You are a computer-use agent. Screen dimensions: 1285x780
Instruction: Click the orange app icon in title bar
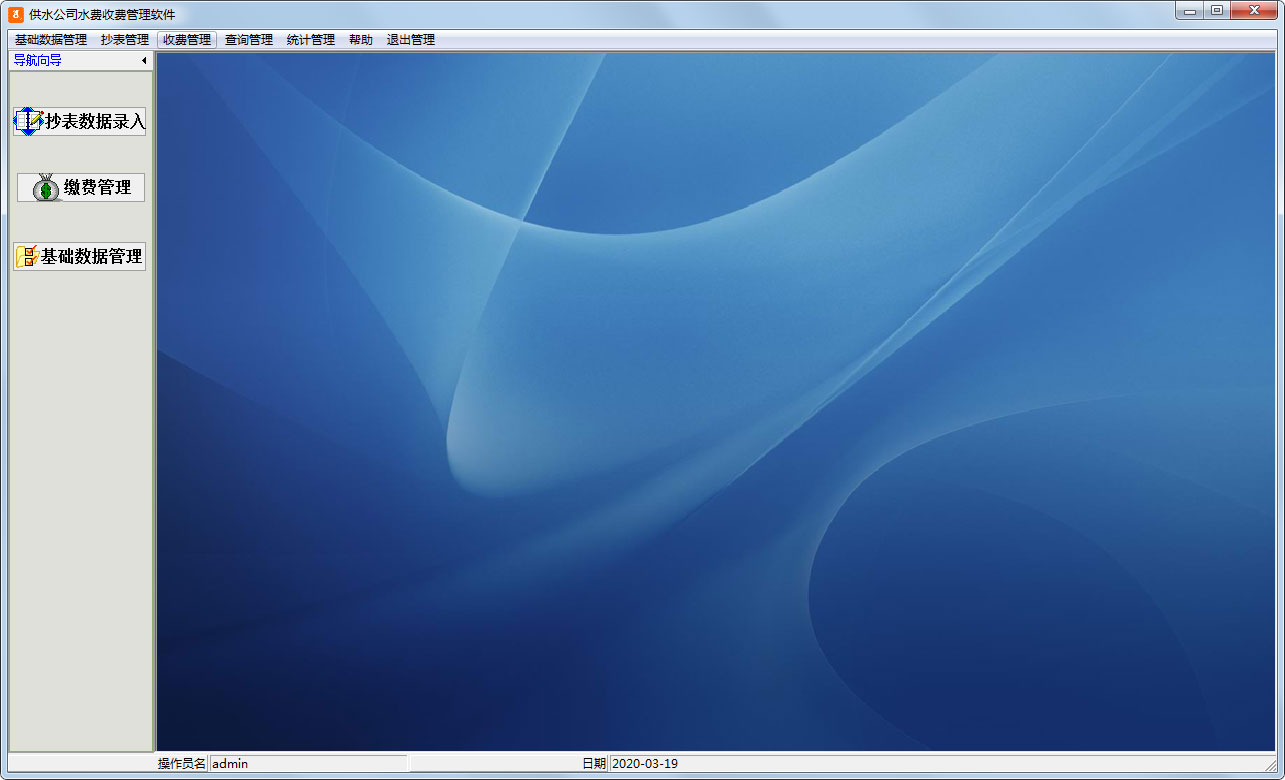coord(15,14)
